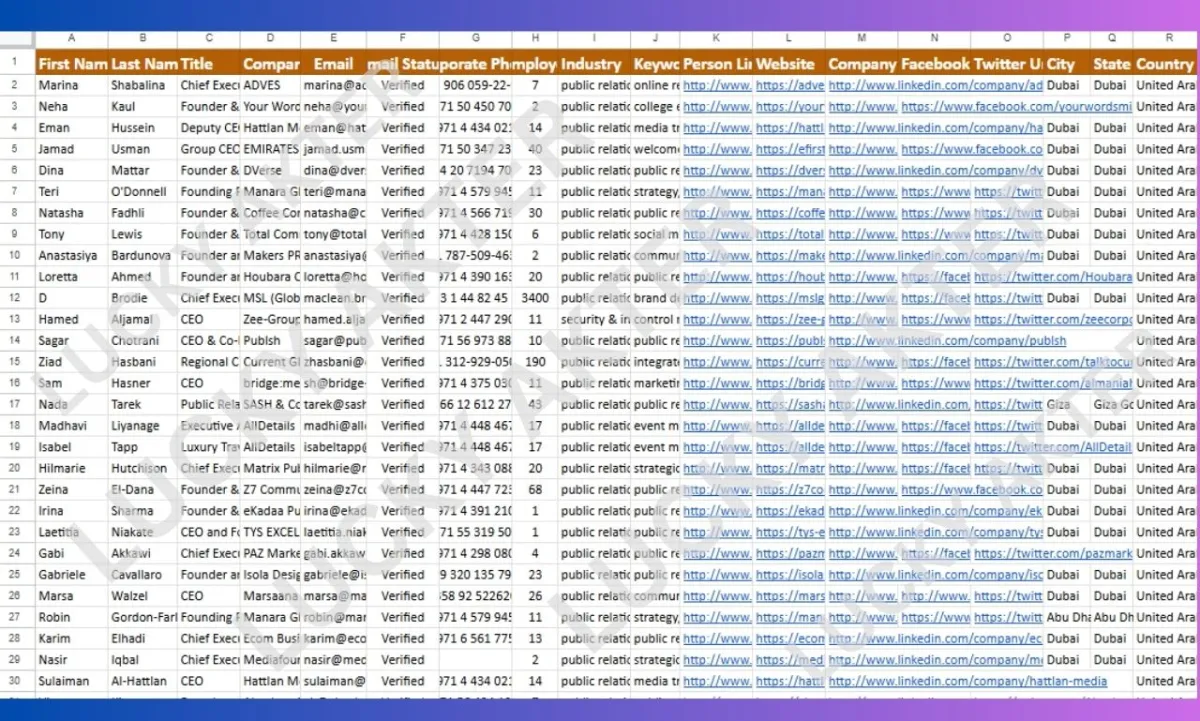Image resolution: width=1200 pixels, height=721 pixels.
Task: Open the twitter.com/AllDetail link in Isabel row
Action: click(1053, 447)
